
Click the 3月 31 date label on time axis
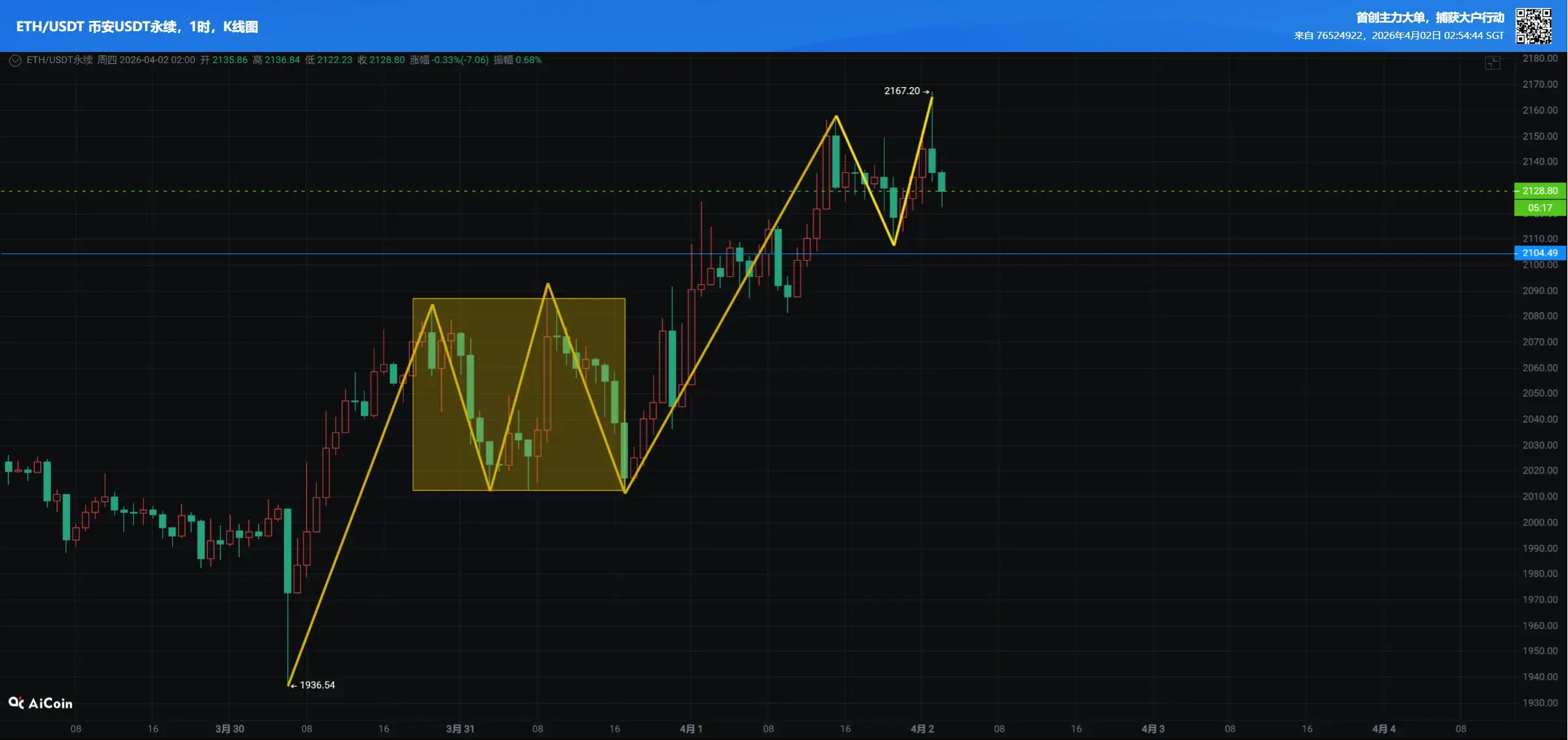tap(460, 729)
